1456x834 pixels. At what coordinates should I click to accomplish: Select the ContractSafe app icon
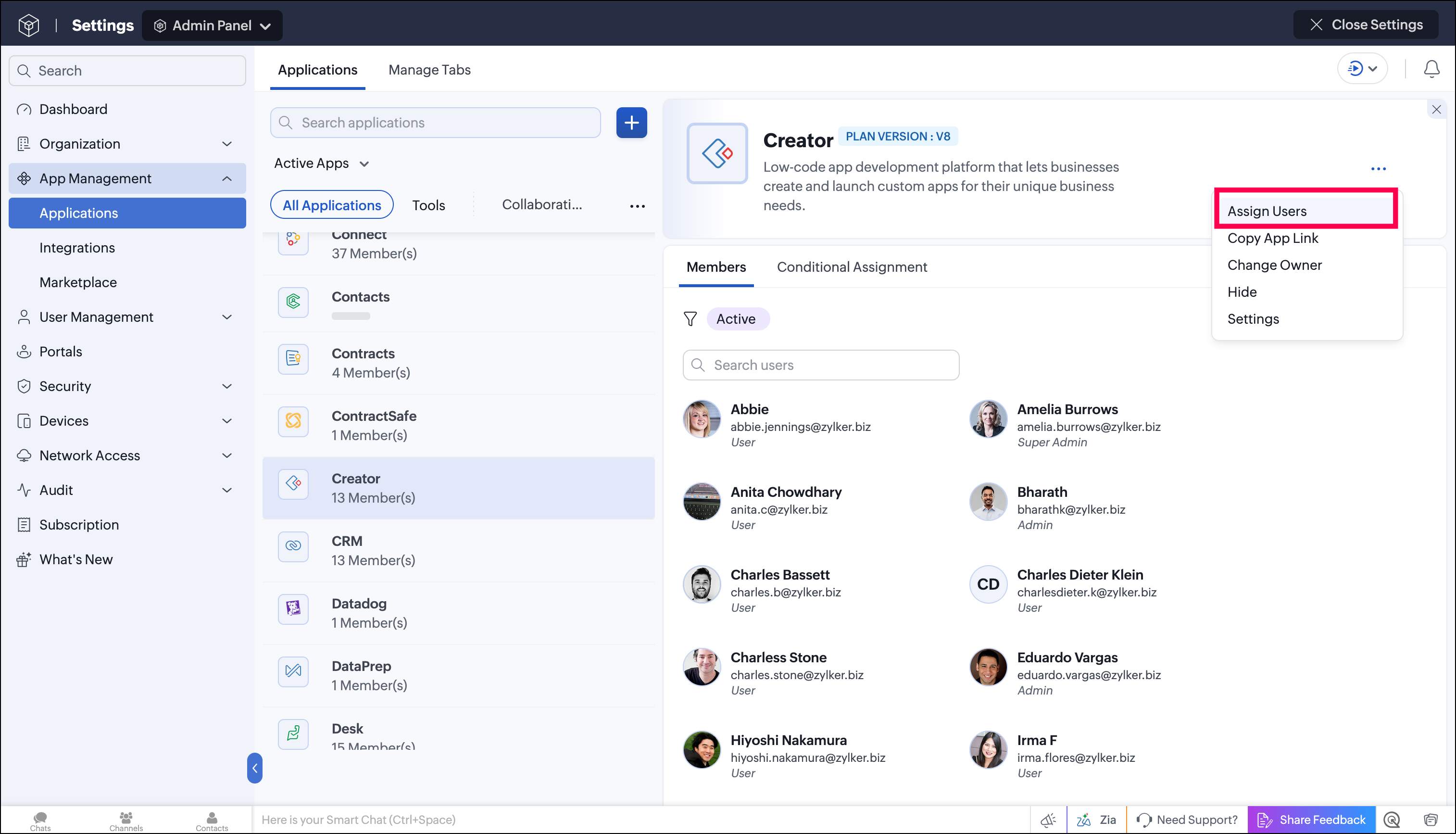(293, 422)
